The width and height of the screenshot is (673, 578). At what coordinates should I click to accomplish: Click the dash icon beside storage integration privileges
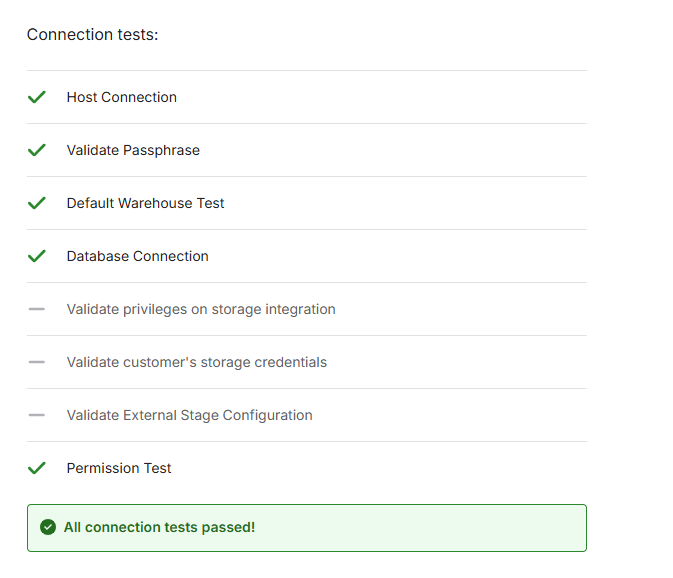coord(37,309)
